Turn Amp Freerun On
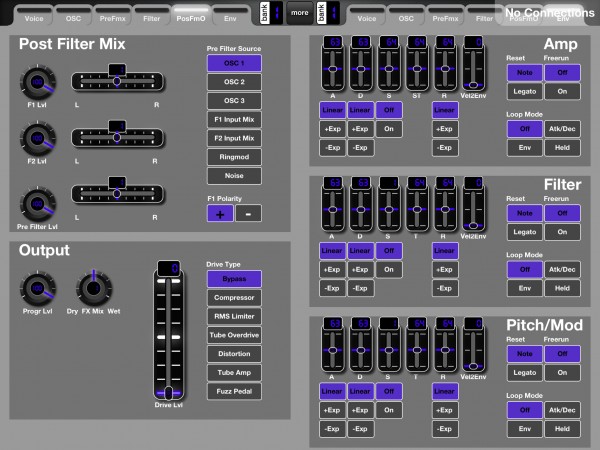Screen dimensions: 600x450 point(562,91)
